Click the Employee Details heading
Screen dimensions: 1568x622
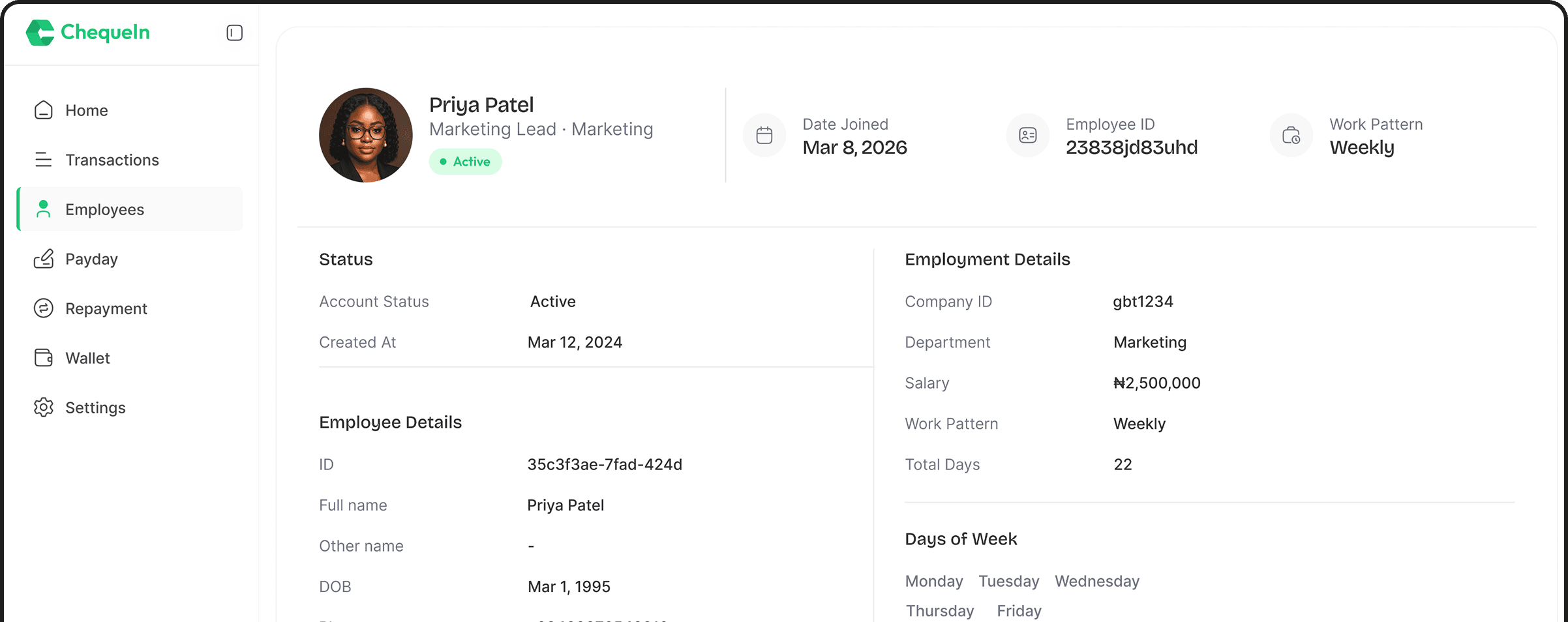[390, 422]
